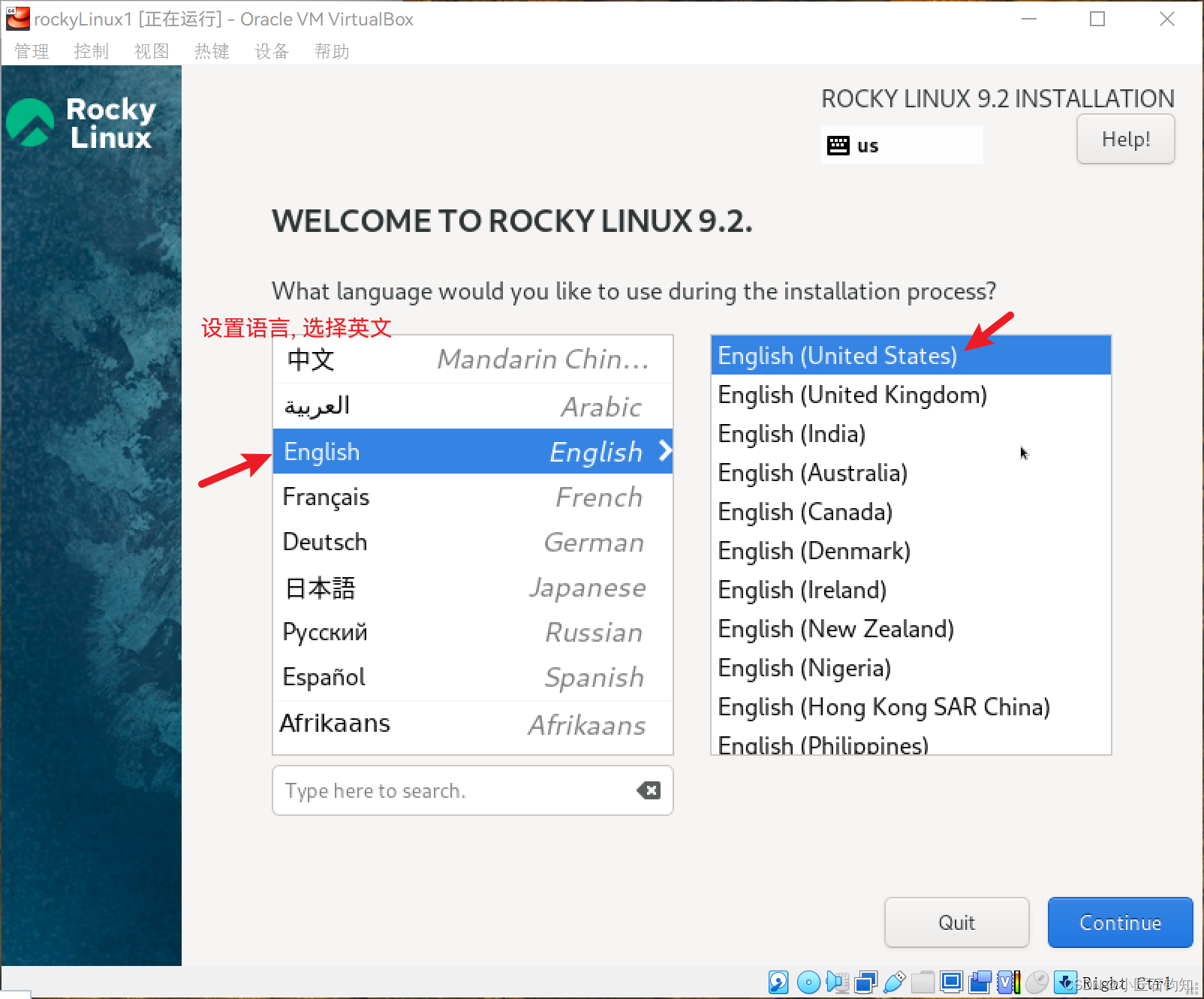Click the Continue button
Viewport: 1204px width, 999px height.
click(1120, 922)
